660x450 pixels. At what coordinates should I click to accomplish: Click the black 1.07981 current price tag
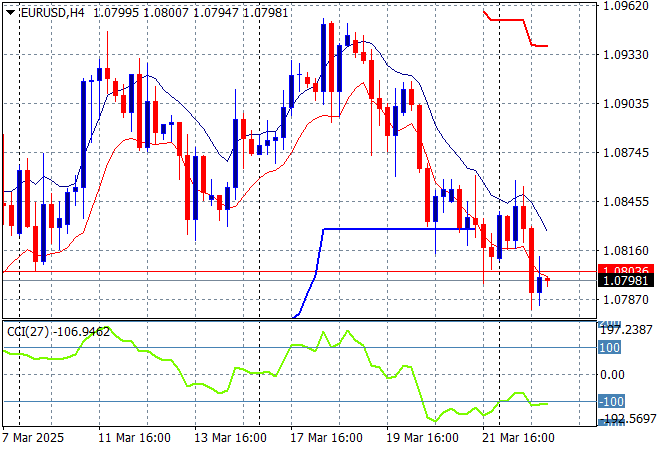626,281
